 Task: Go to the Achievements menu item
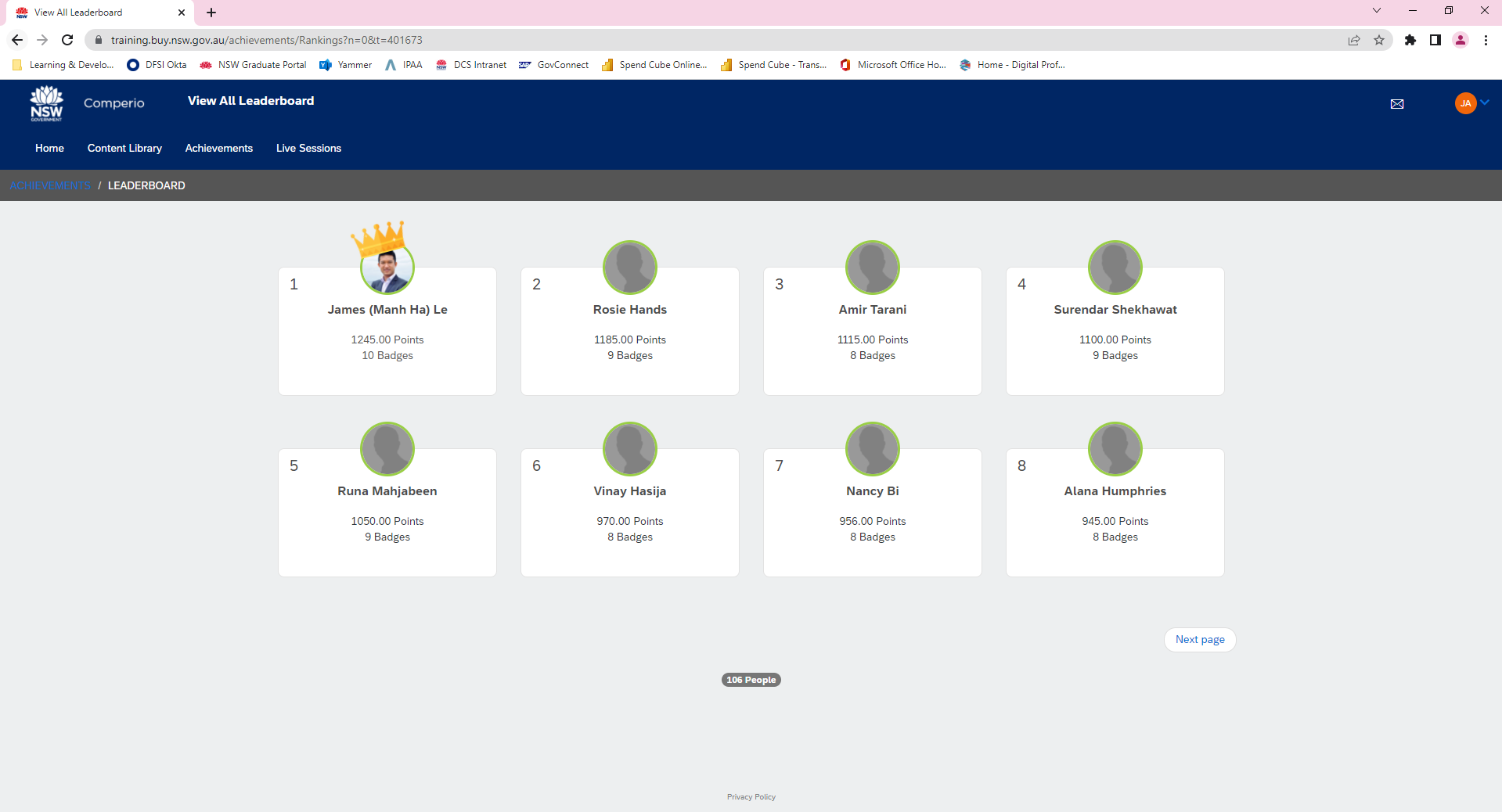click(x=218, y=148)
